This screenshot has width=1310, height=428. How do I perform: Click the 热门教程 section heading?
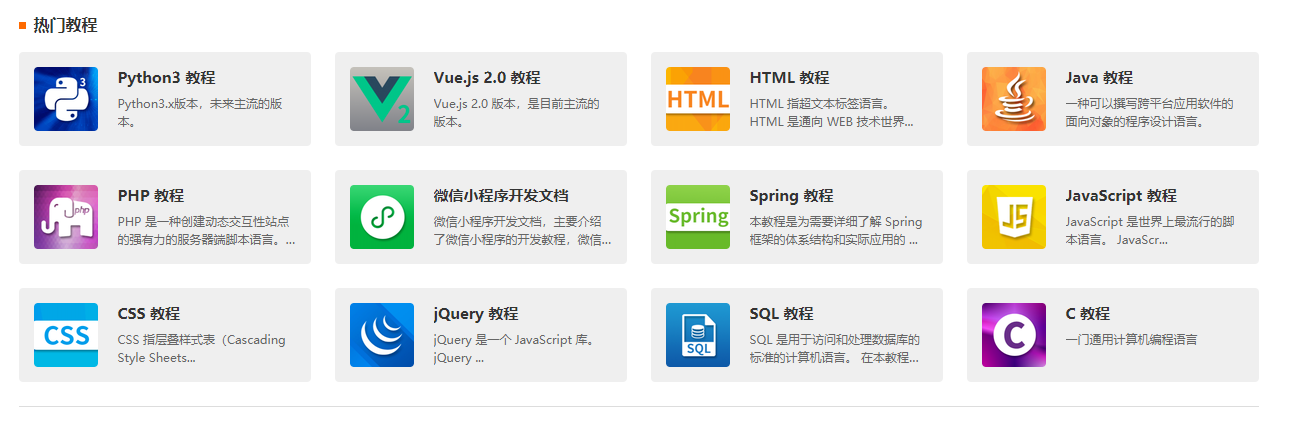coord(65,25)
